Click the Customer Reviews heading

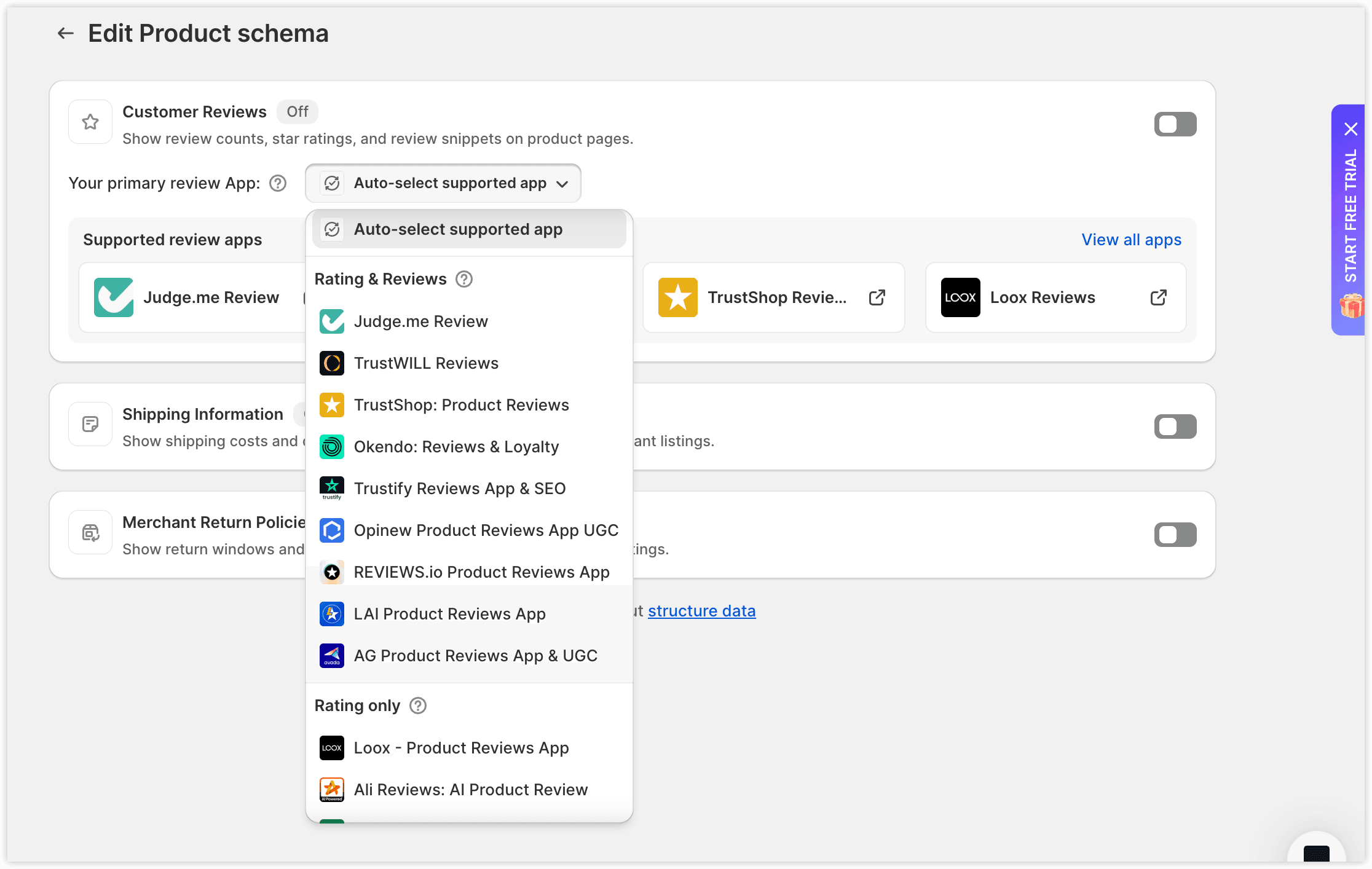194,112
